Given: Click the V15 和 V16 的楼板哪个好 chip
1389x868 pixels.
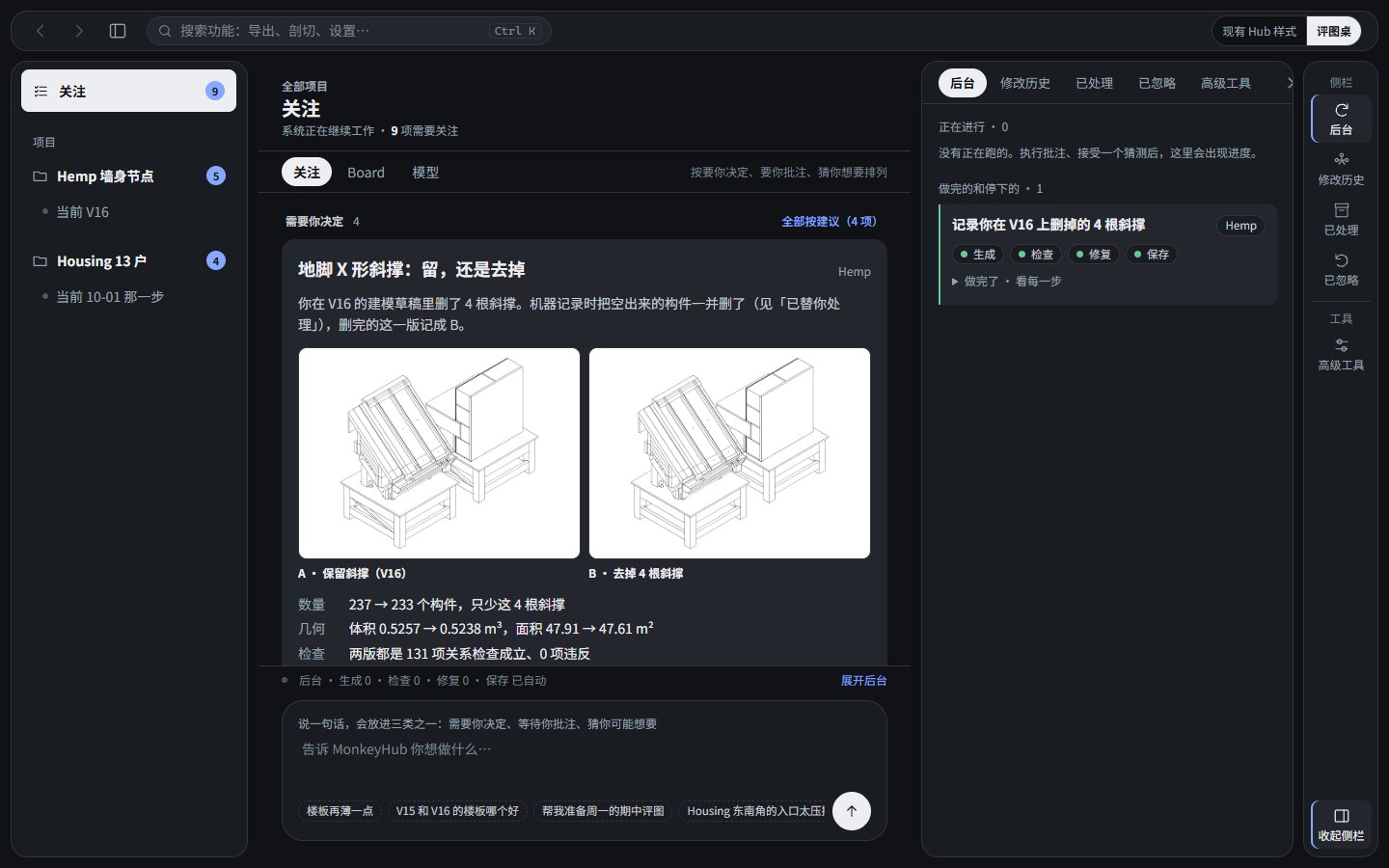Looking at the screenshot, I should point(457,811).
